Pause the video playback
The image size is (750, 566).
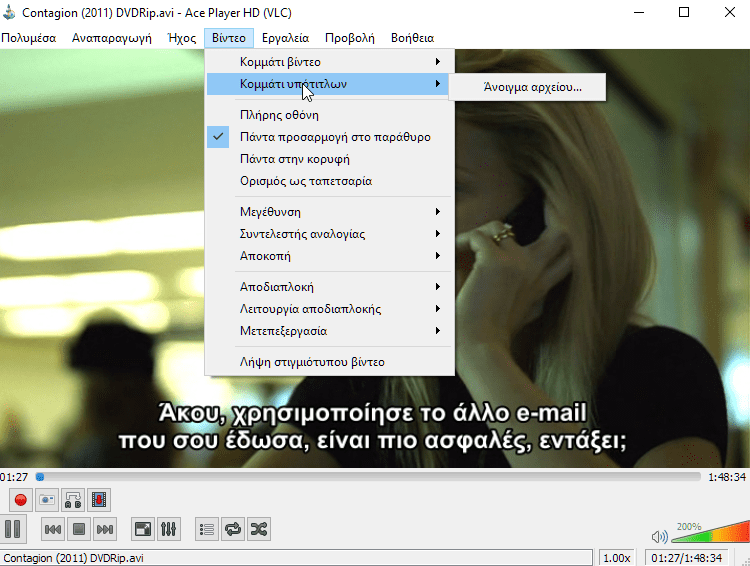(14, 528)
